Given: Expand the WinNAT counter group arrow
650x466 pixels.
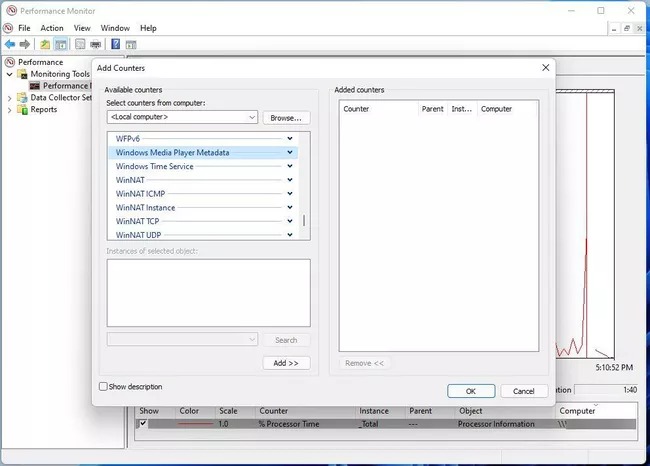Looking at the screenshot, I should tap(290, 180).
